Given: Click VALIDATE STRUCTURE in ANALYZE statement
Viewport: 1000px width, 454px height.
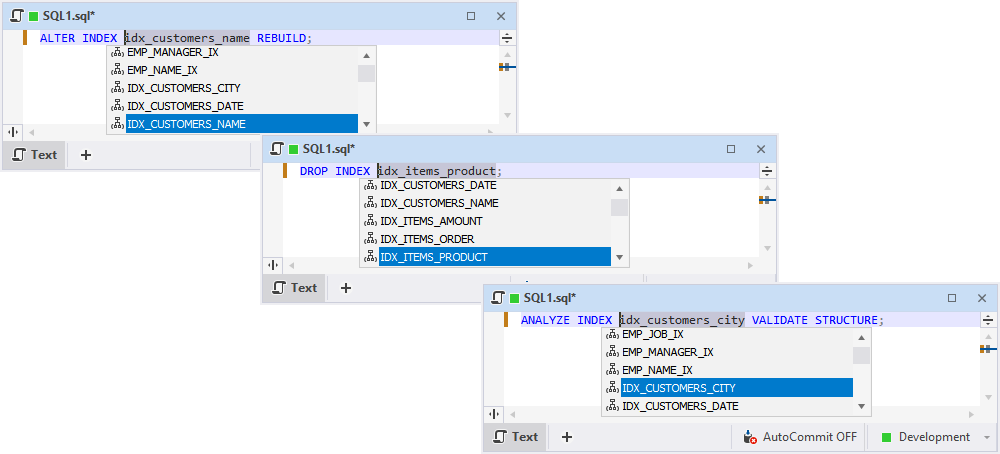Looking at the screenshot, I should pos(814,320).
